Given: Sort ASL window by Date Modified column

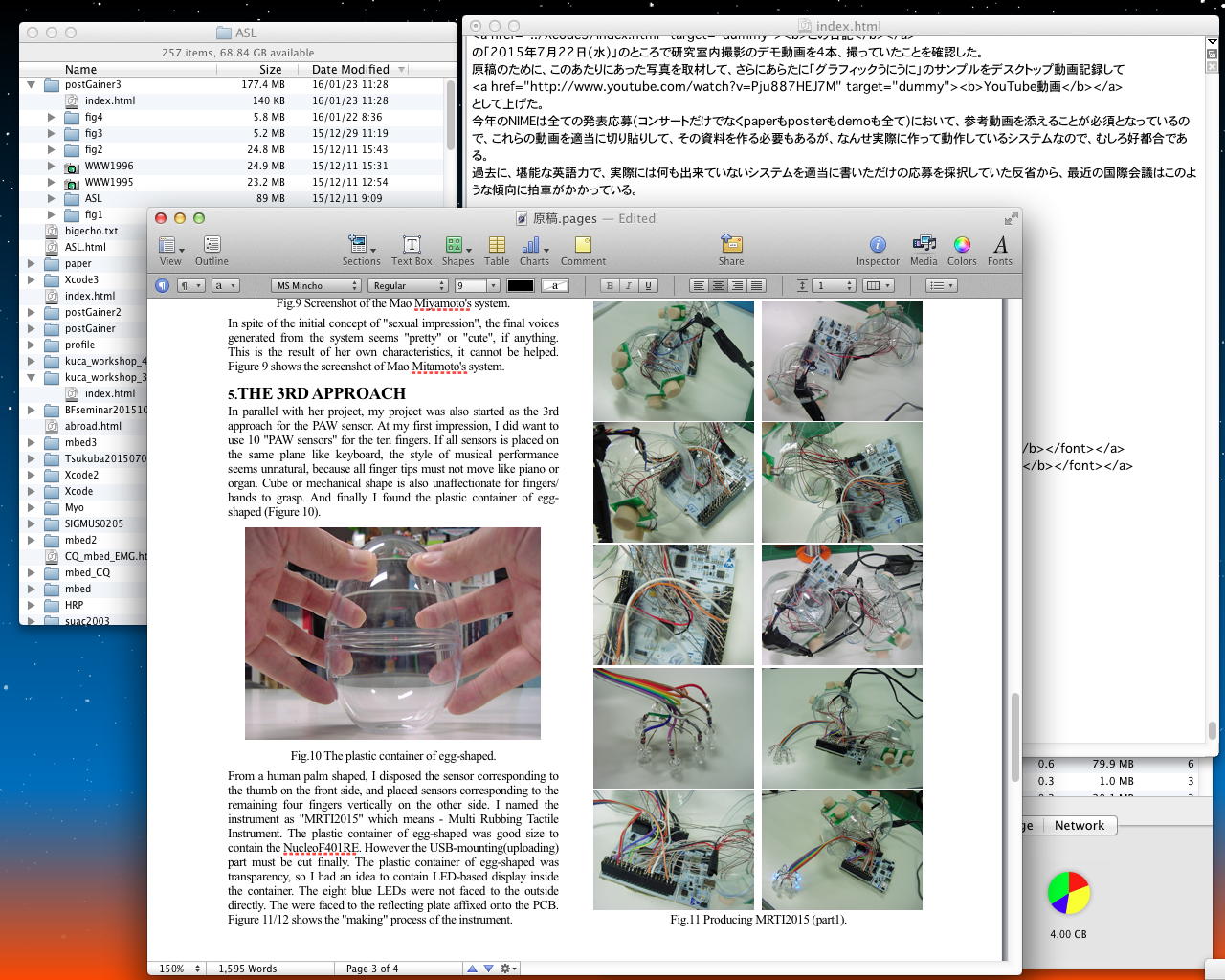Looking at the screenshot, I should tap(353, 69).
